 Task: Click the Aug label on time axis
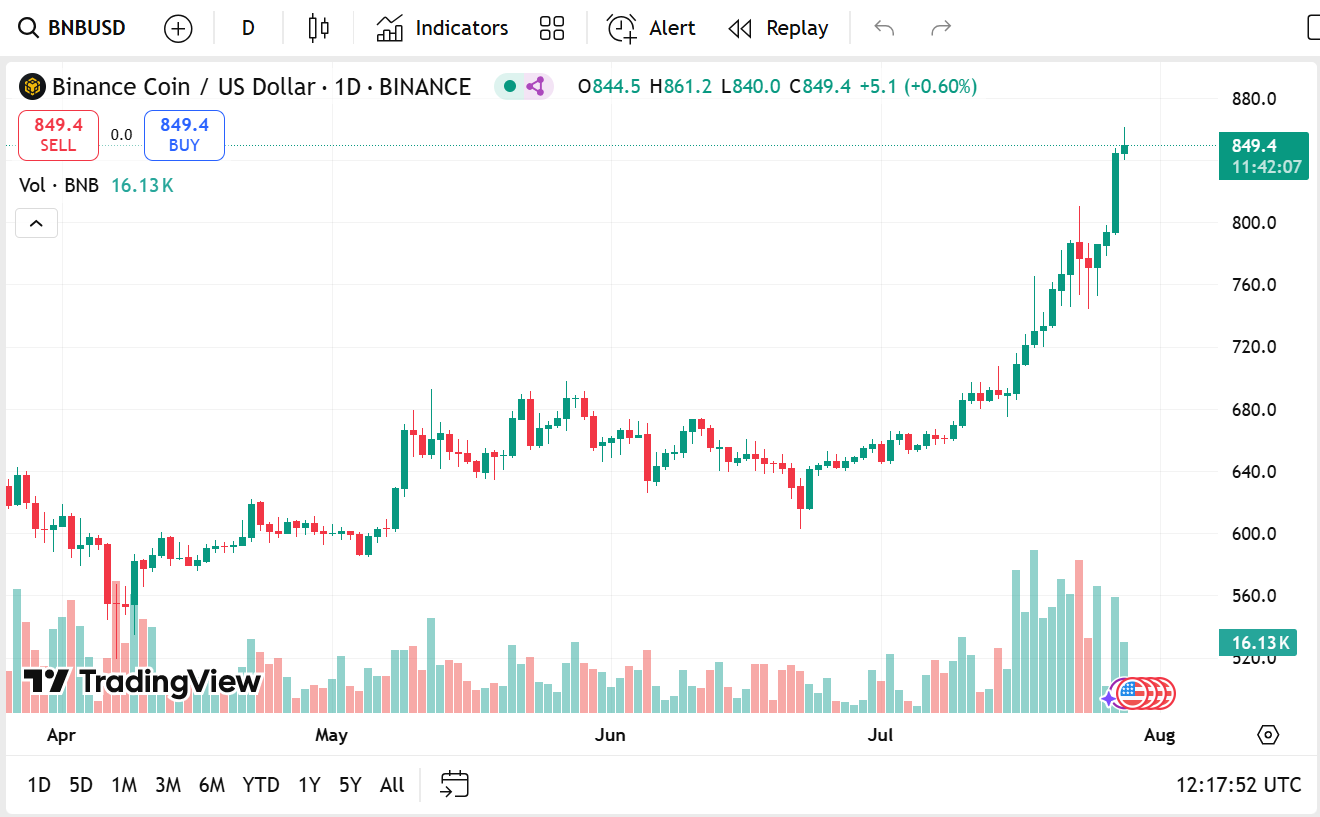point(1159,735)
